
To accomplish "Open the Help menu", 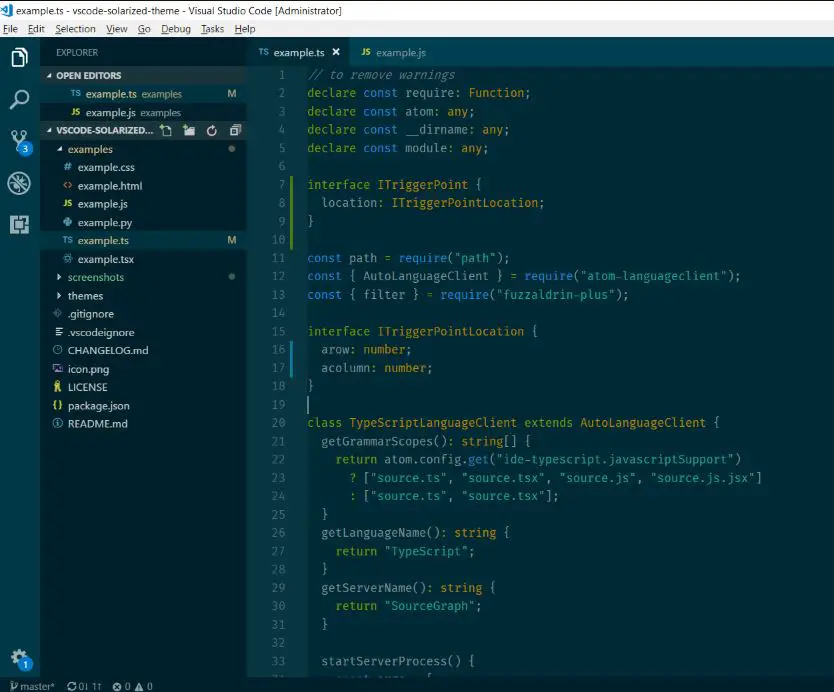I will 245,29.
